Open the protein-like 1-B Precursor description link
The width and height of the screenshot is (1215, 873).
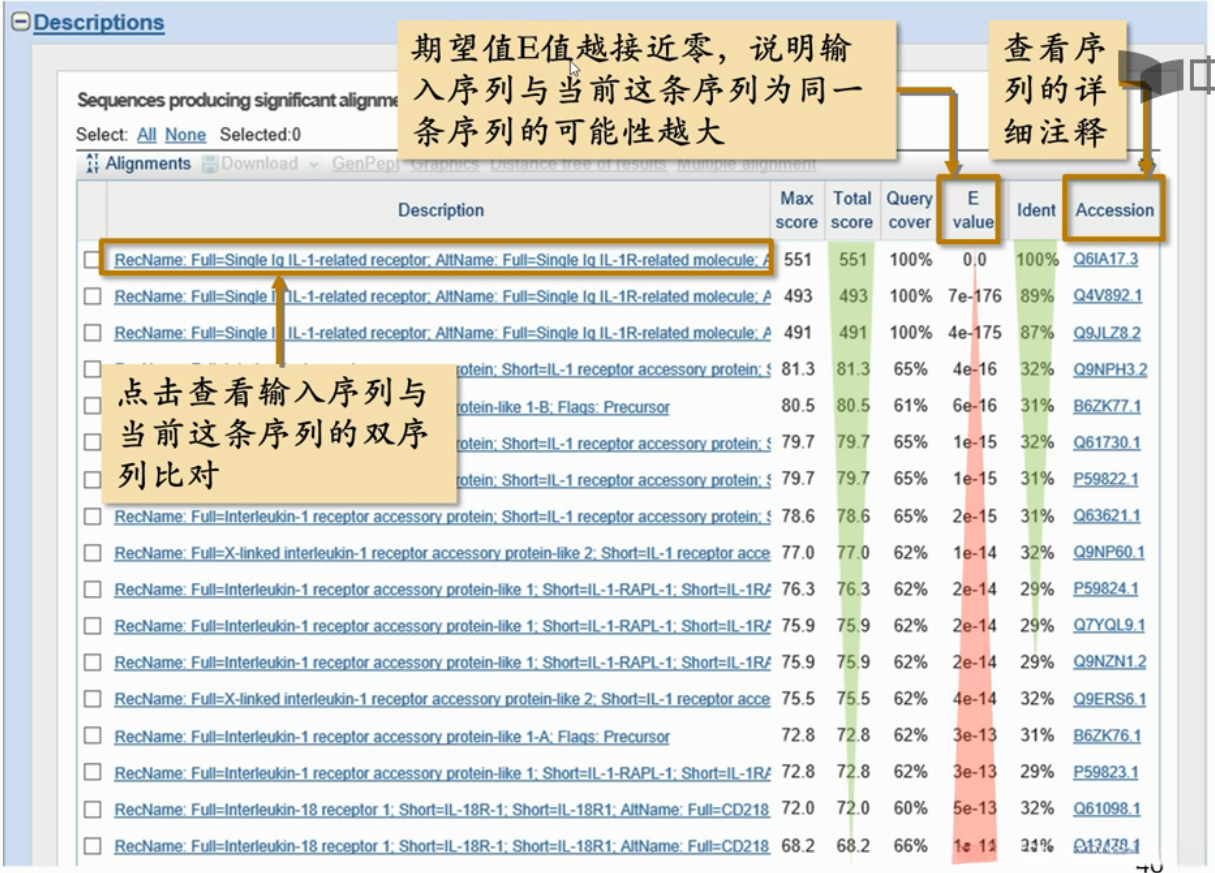(564, 407)
